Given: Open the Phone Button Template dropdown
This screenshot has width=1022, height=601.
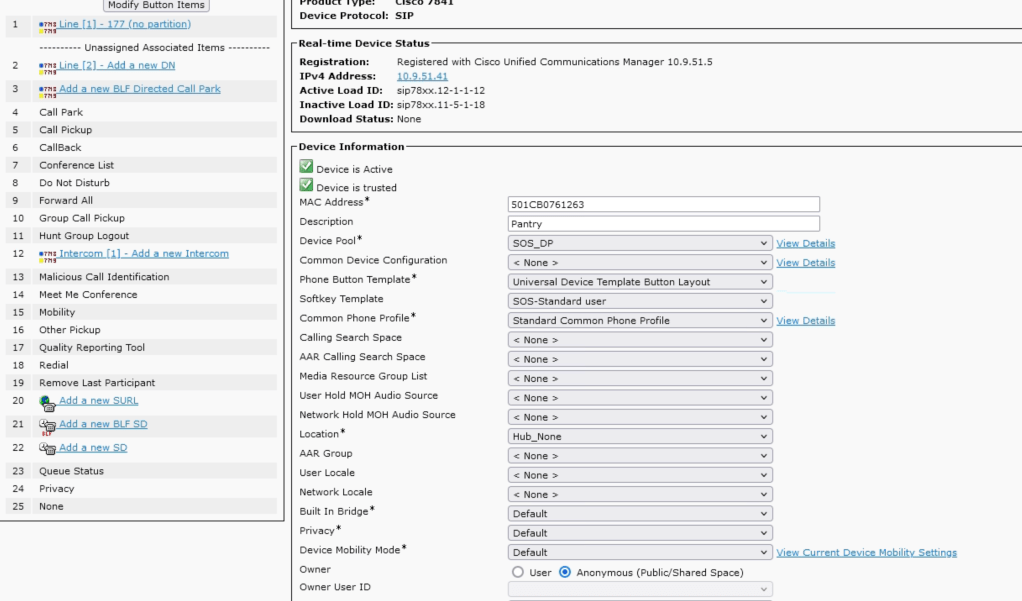Looking at the screenshot, I should click(640, 282).
